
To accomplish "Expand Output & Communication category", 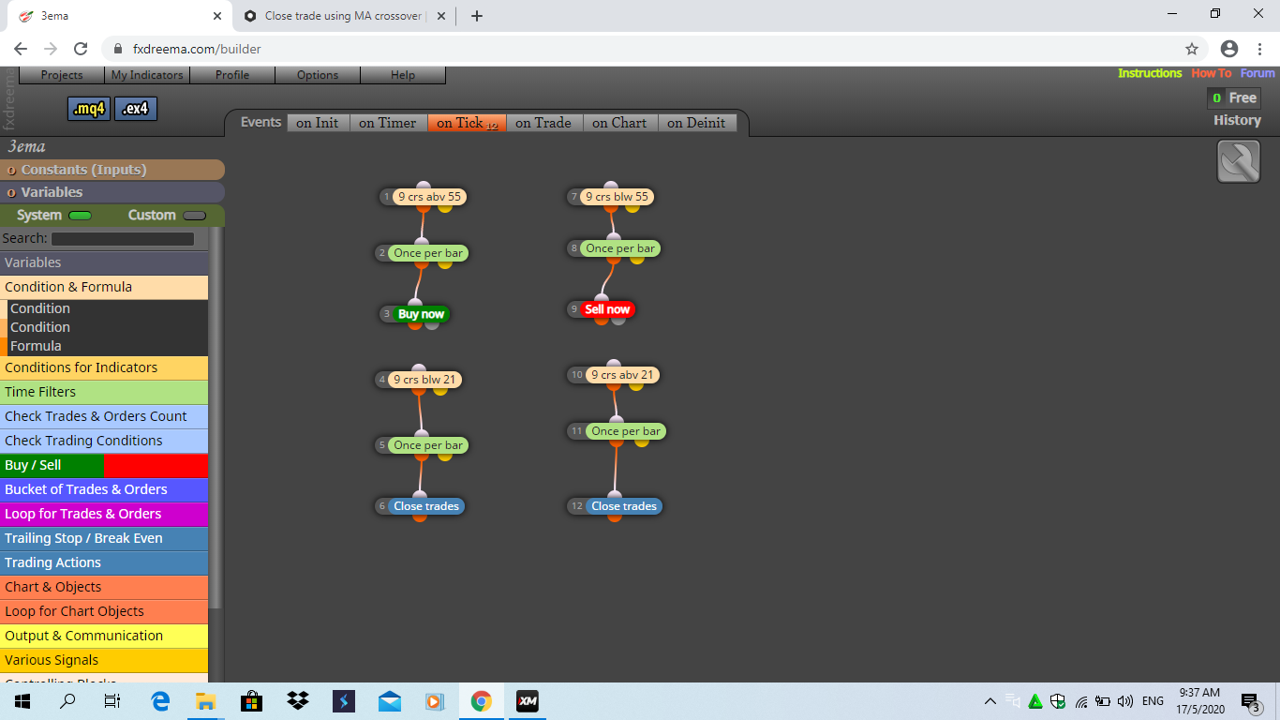I will click(x=104, y=636).
